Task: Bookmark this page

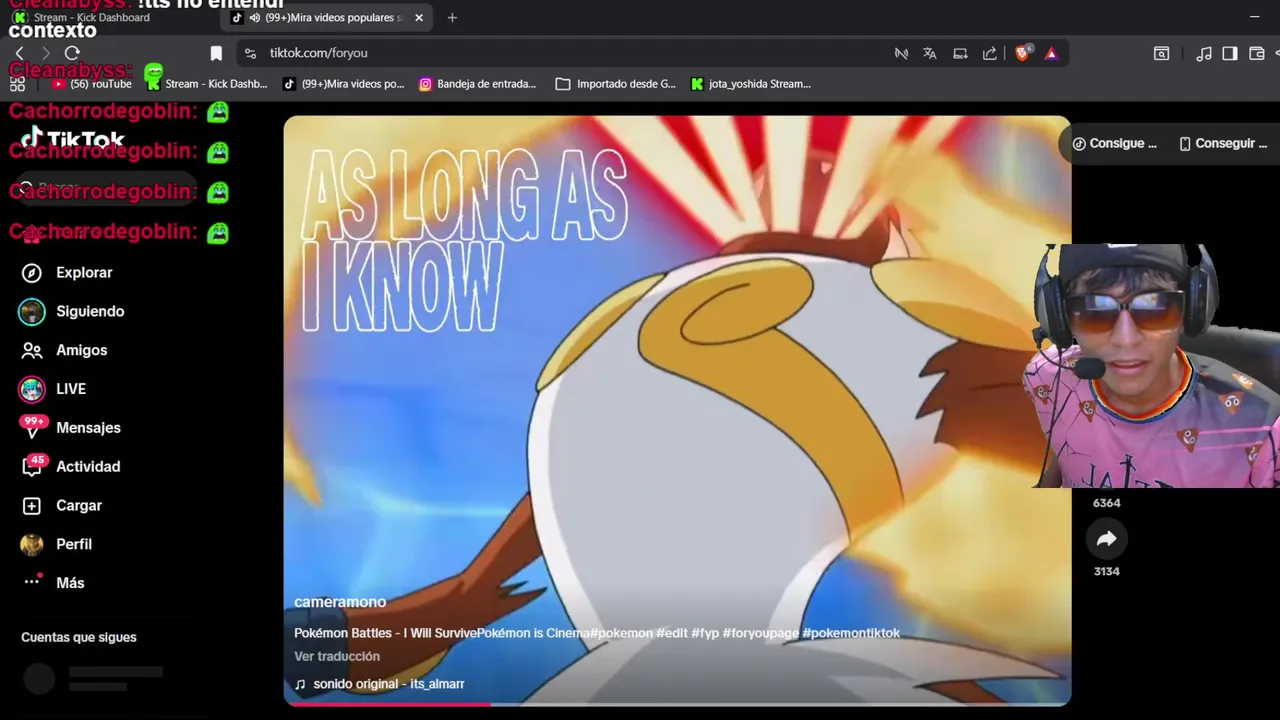Action: tap(216, 53)
